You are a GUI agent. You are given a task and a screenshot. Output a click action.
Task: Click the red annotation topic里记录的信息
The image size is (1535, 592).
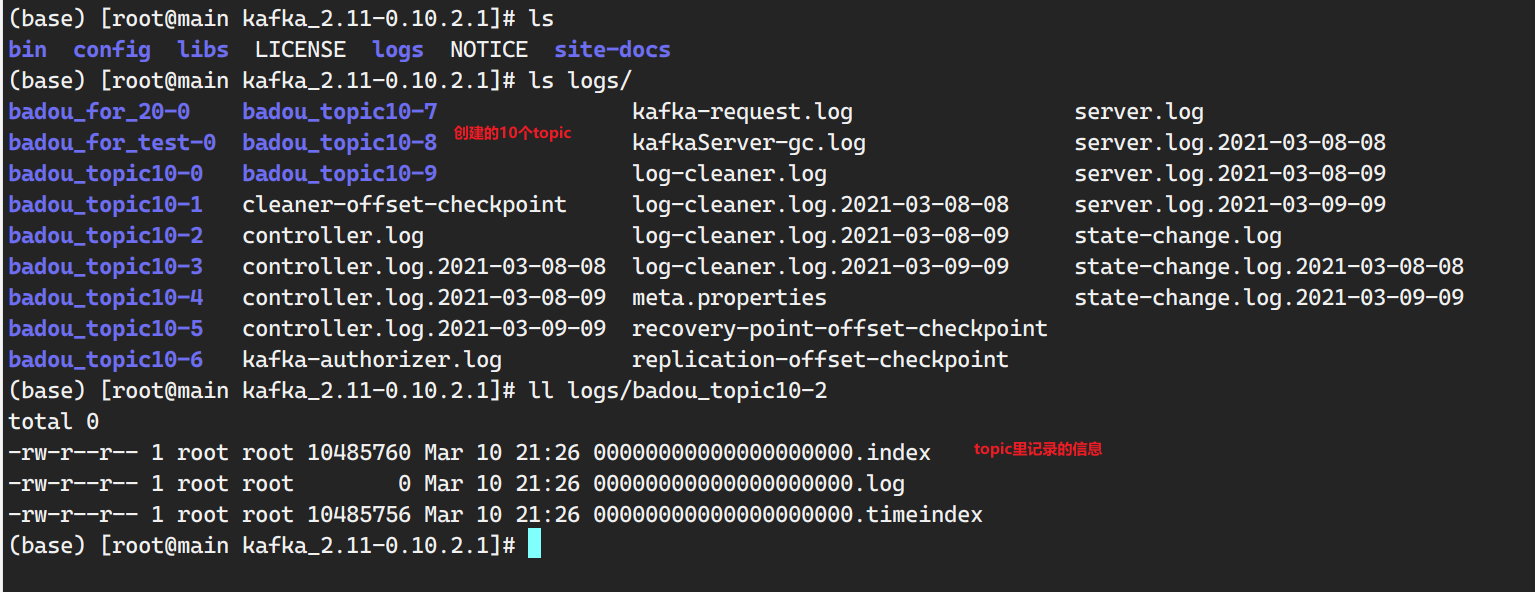coord(1038,450)
